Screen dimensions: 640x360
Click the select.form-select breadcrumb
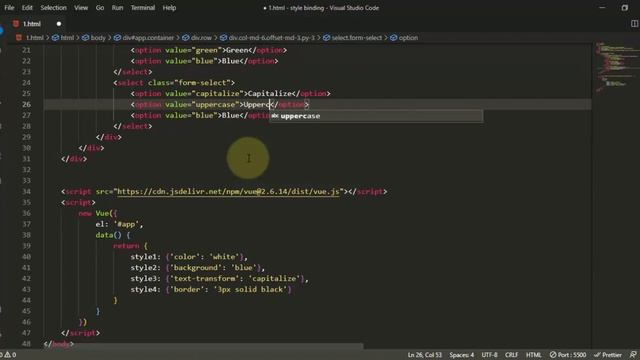353,38
